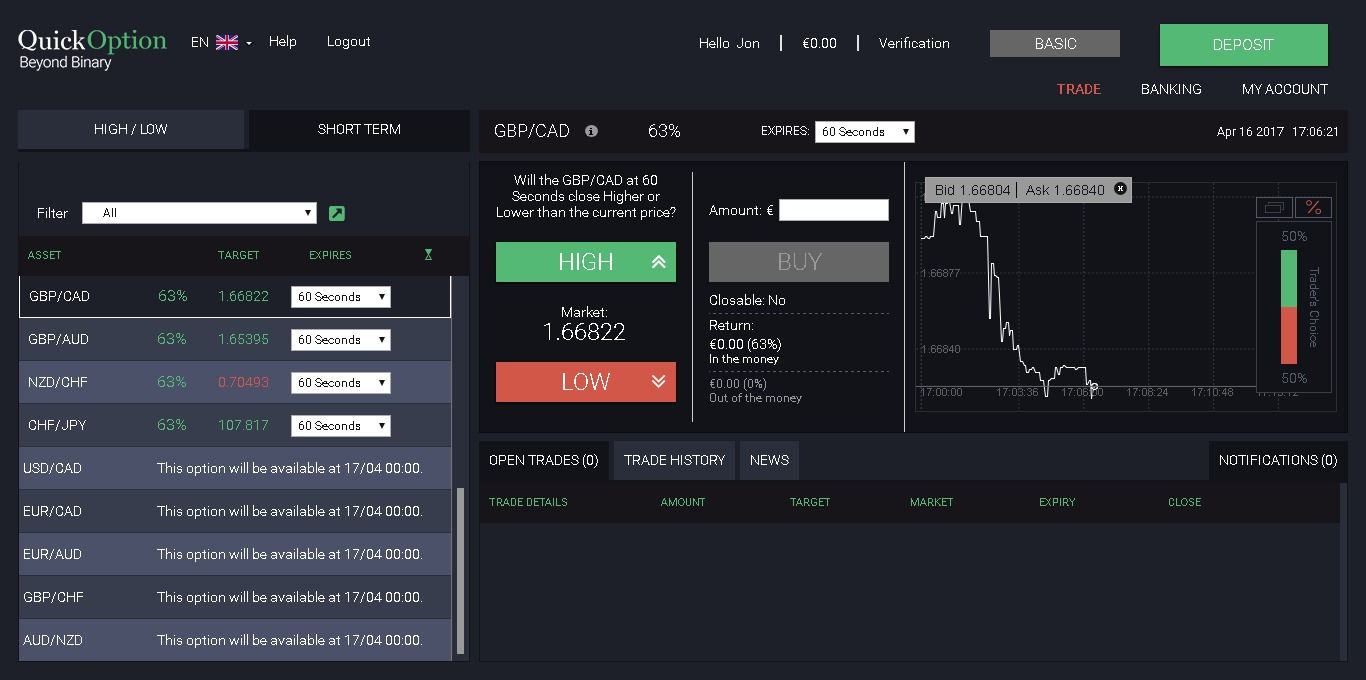The image size is (1366, 680).
Task: Click the MARKET column header in trades
Action: click(932, 502)
